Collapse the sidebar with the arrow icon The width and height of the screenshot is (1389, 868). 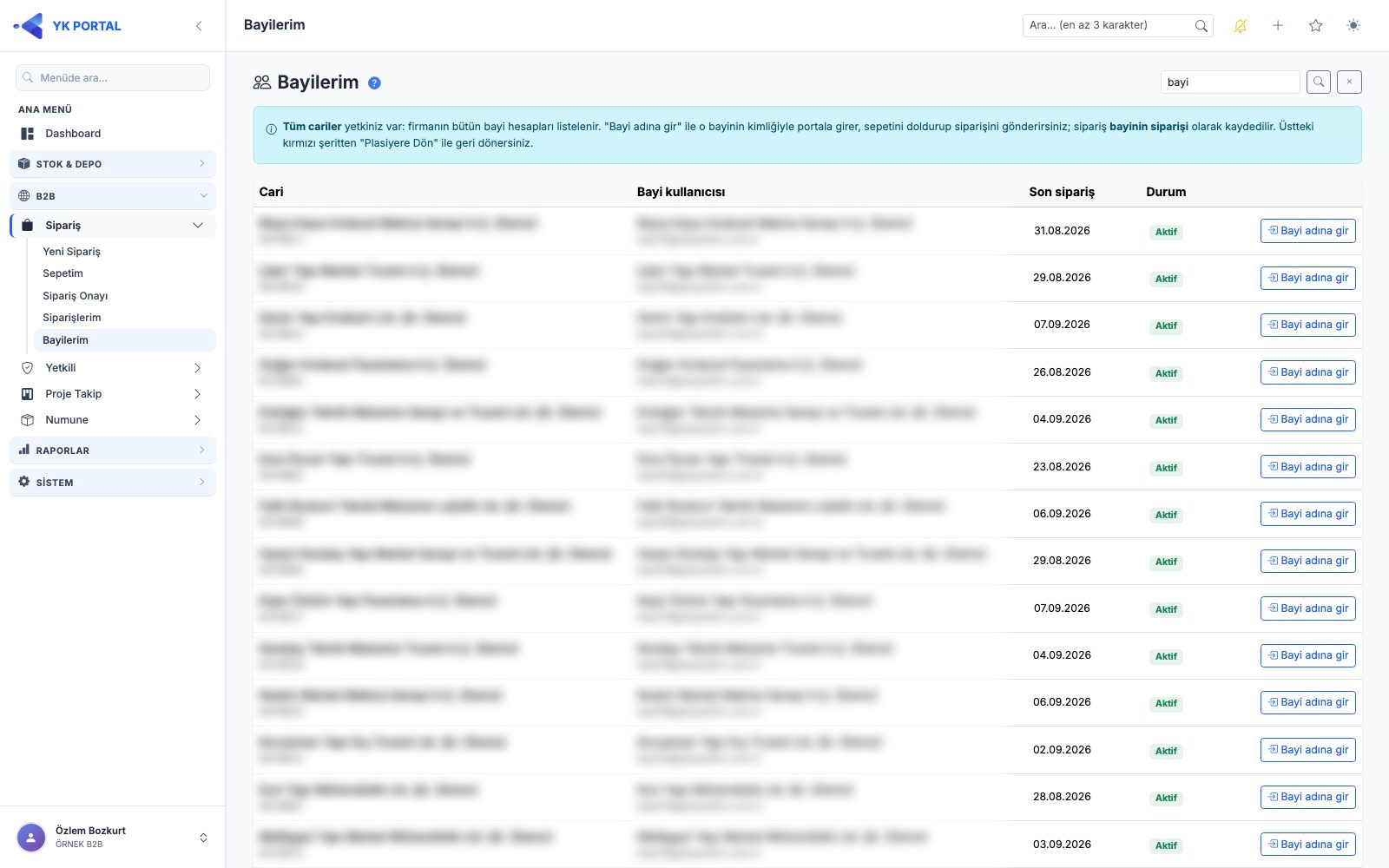coord(199,26)
